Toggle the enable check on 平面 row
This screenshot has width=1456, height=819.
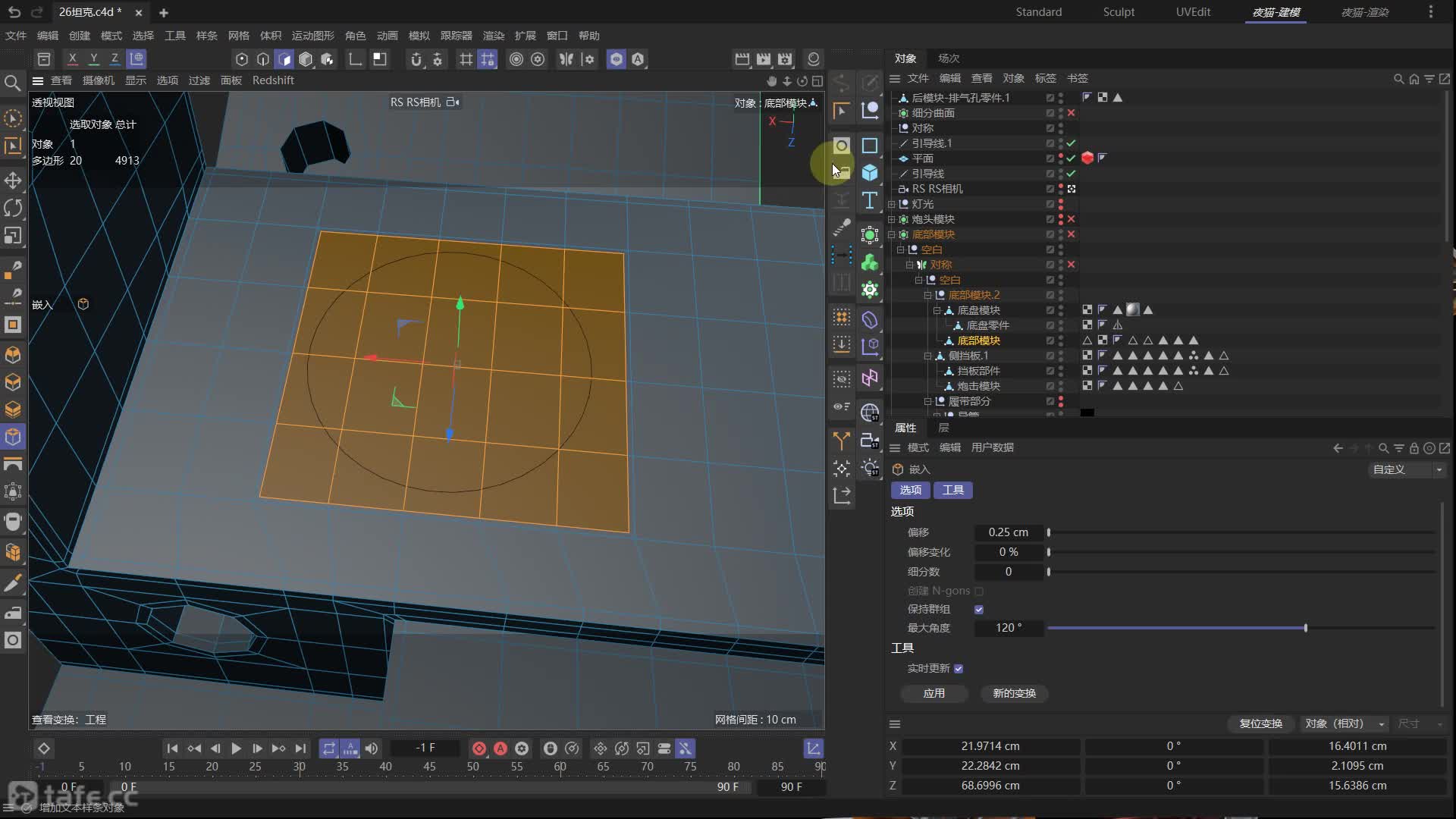[1071, 158]
